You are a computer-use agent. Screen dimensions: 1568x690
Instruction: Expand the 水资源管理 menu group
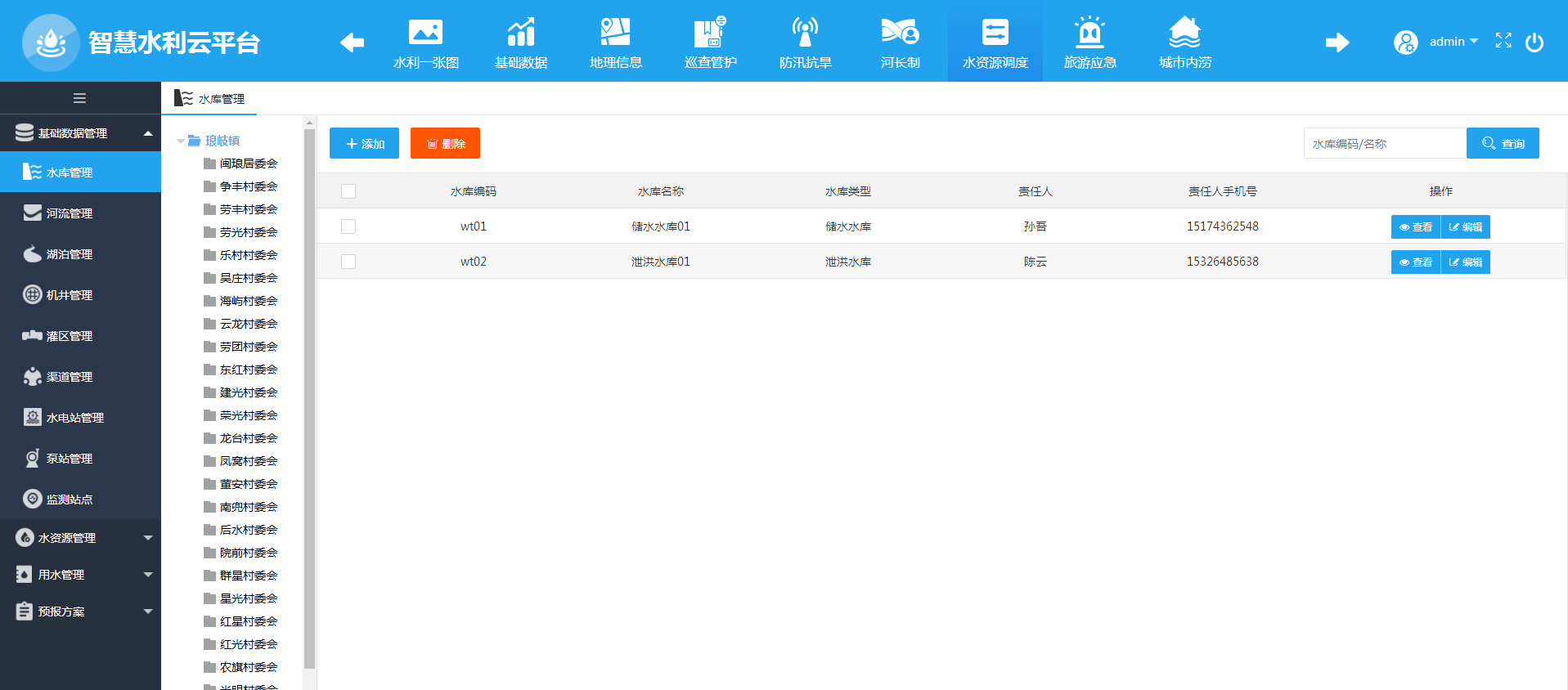click(x=80, y=538)
